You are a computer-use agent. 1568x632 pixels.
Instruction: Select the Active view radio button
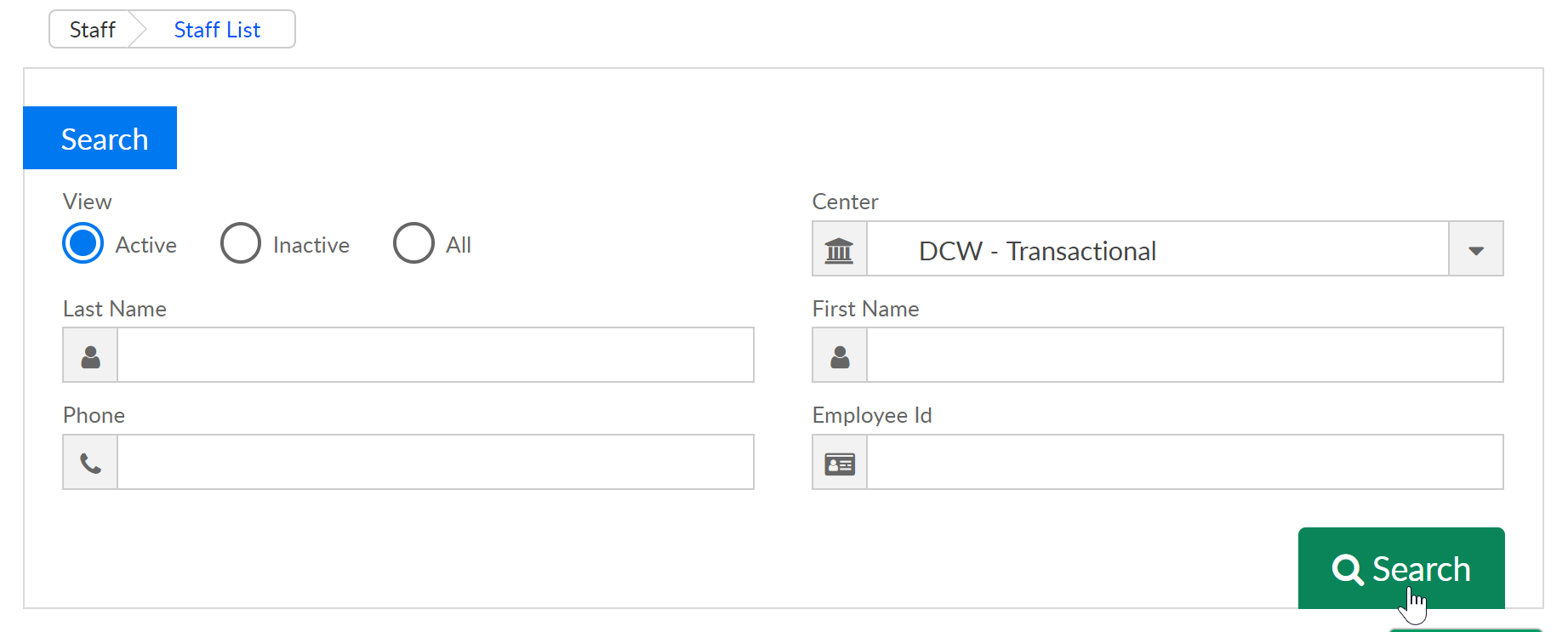(83, 243)
